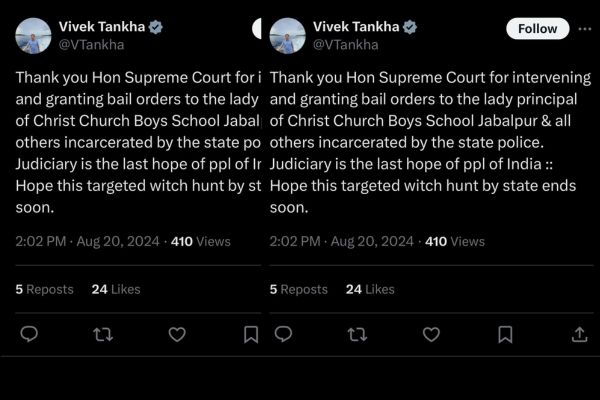
Task: Follow Vivek Tankha
Action: point(537,28)
